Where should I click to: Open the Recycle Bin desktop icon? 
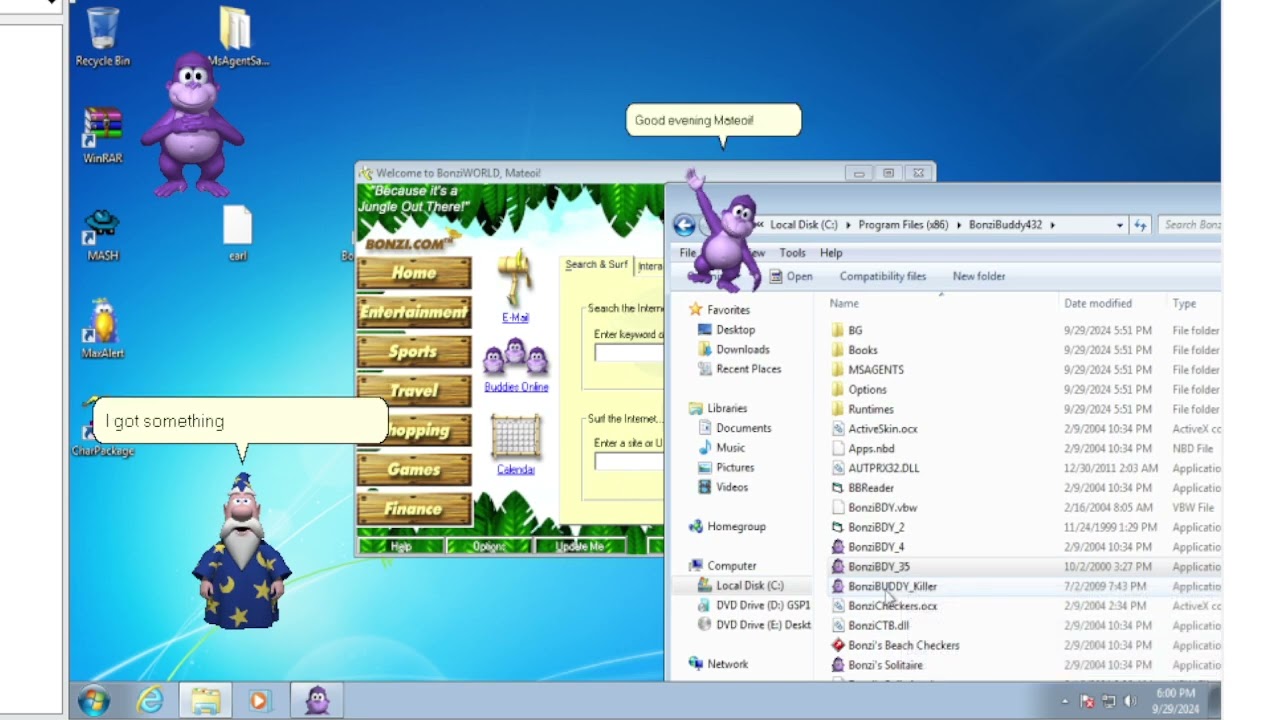[x=103, y=37]
